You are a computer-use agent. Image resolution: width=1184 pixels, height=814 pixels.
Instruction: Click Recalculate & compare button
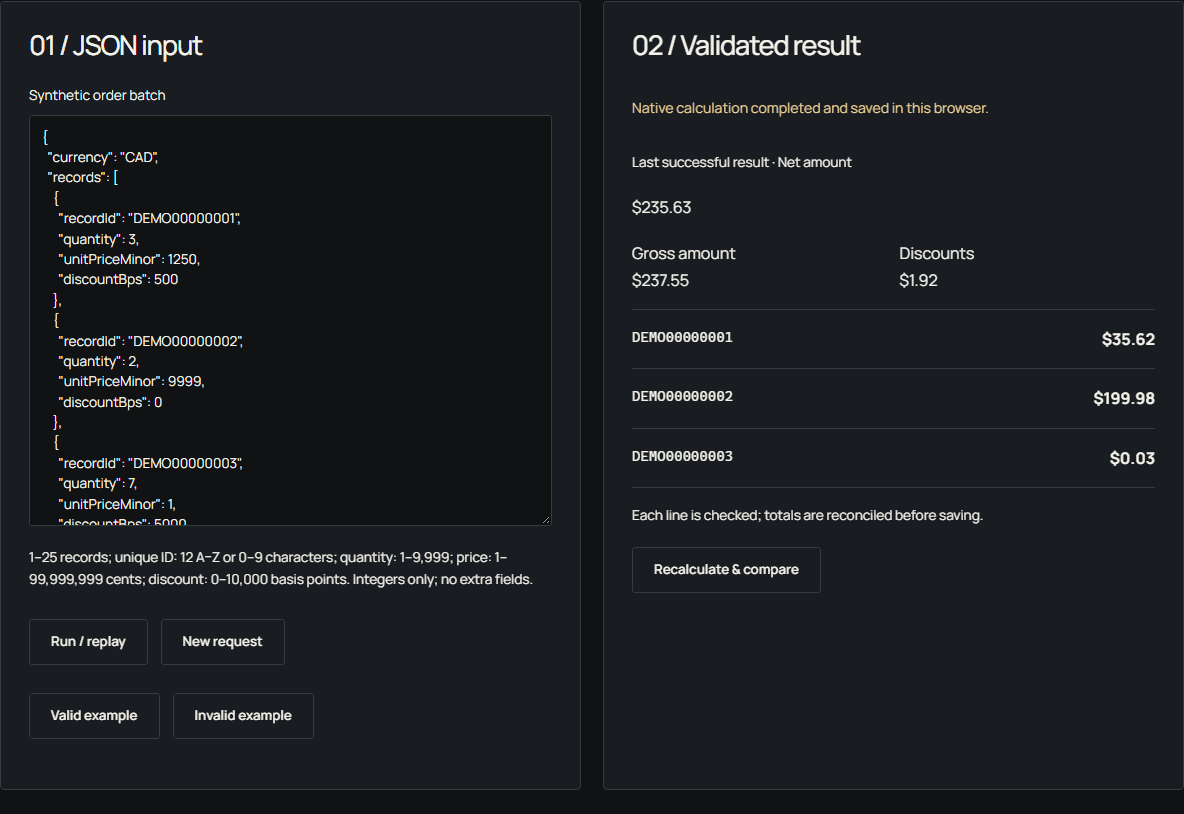point(726,570)
